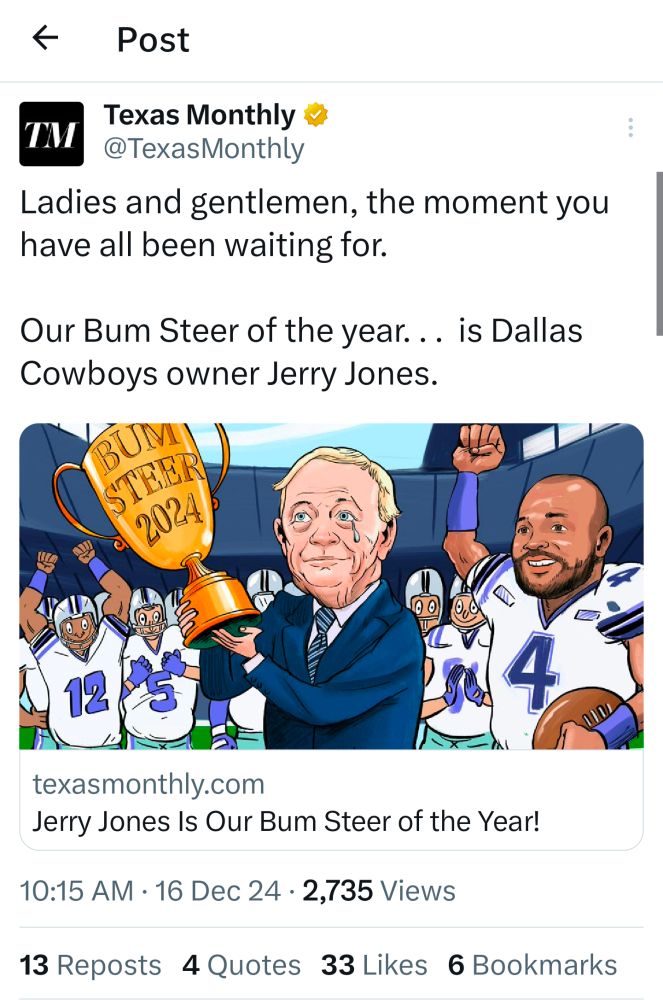Tap the 16 Dec 24 date
This screenshot has height=1000, width=663.
(217, 891)
